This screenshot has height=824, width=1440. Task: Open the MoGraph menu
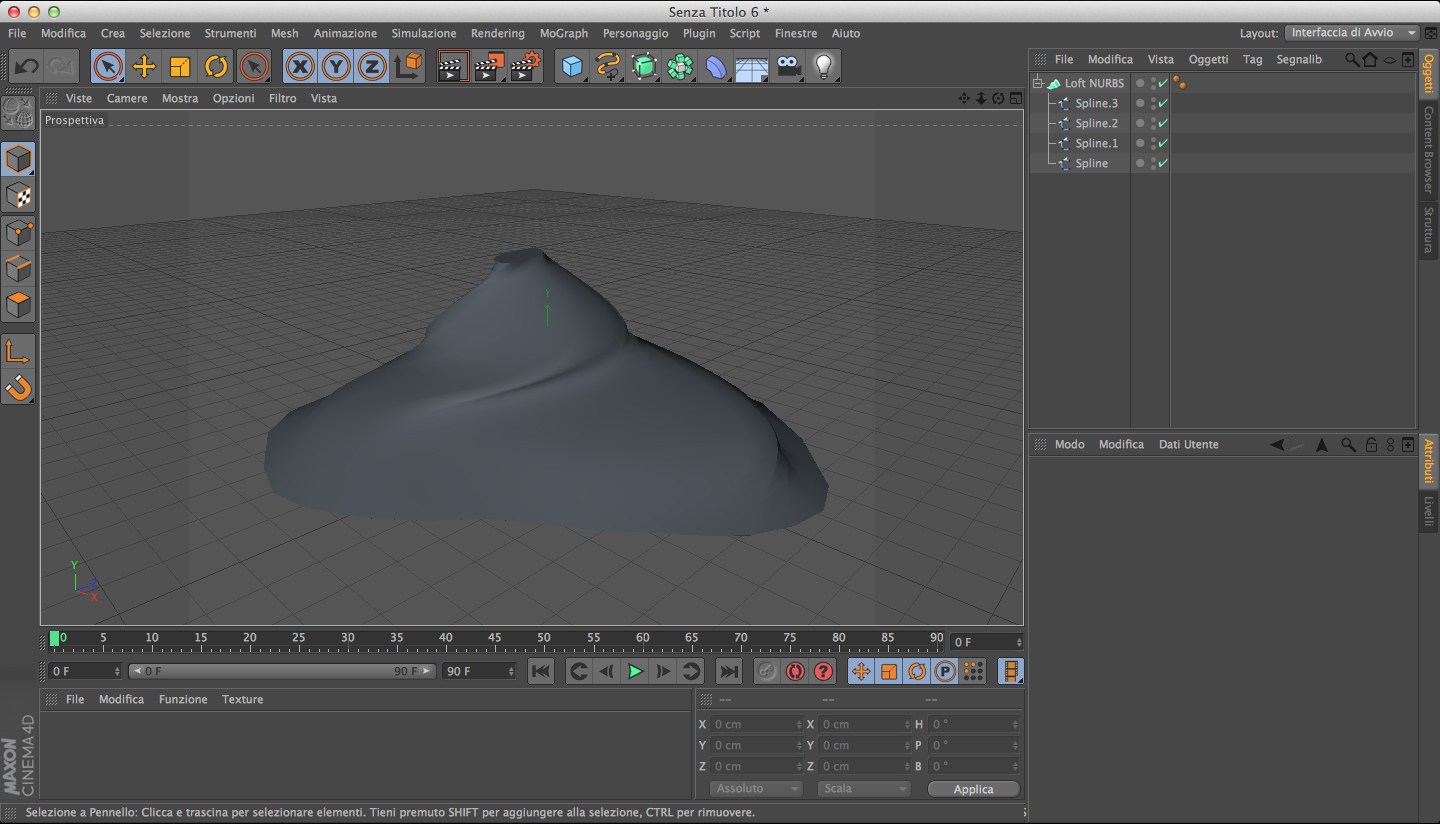pyautogui.click(x=563, y=33)
